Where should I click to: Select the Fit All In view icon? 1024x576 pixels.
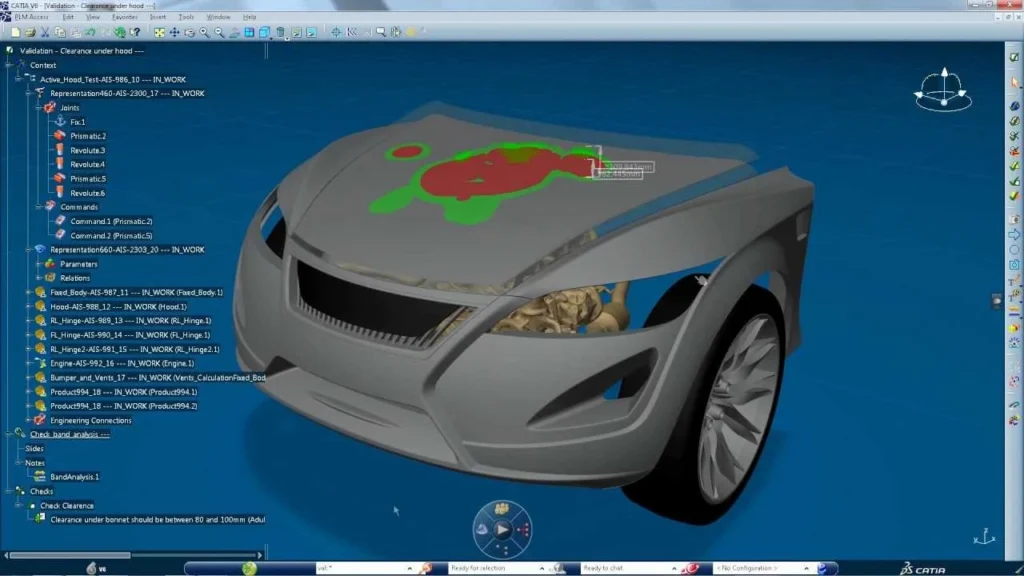pos(159,32)
